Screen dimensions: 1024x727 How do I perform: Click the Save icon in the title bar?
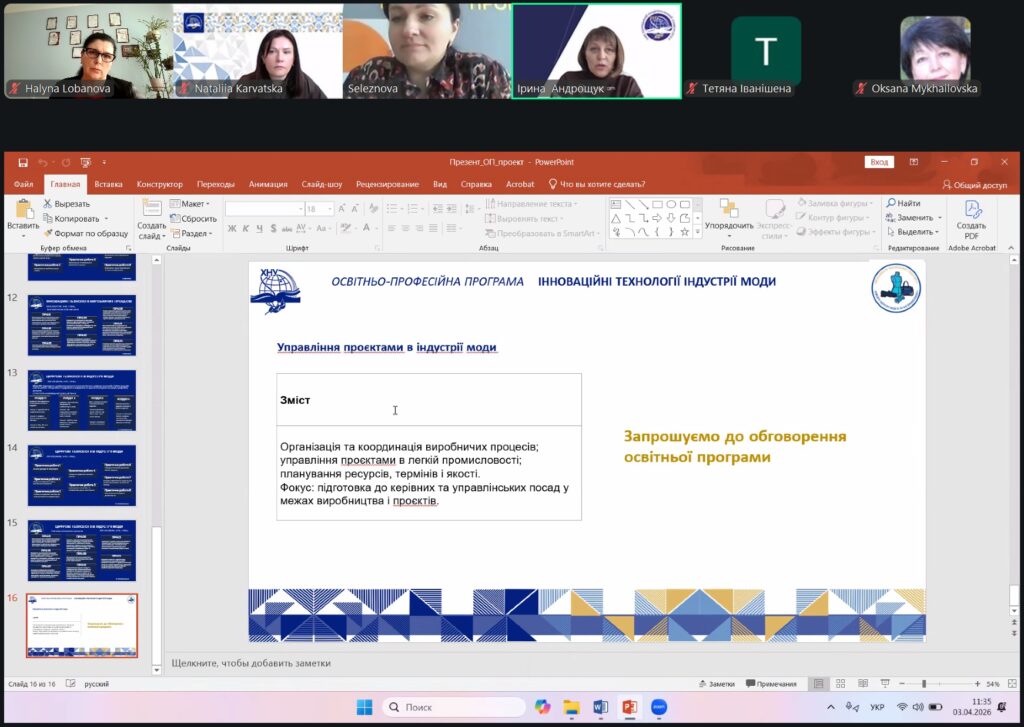[x=22, y=162]
